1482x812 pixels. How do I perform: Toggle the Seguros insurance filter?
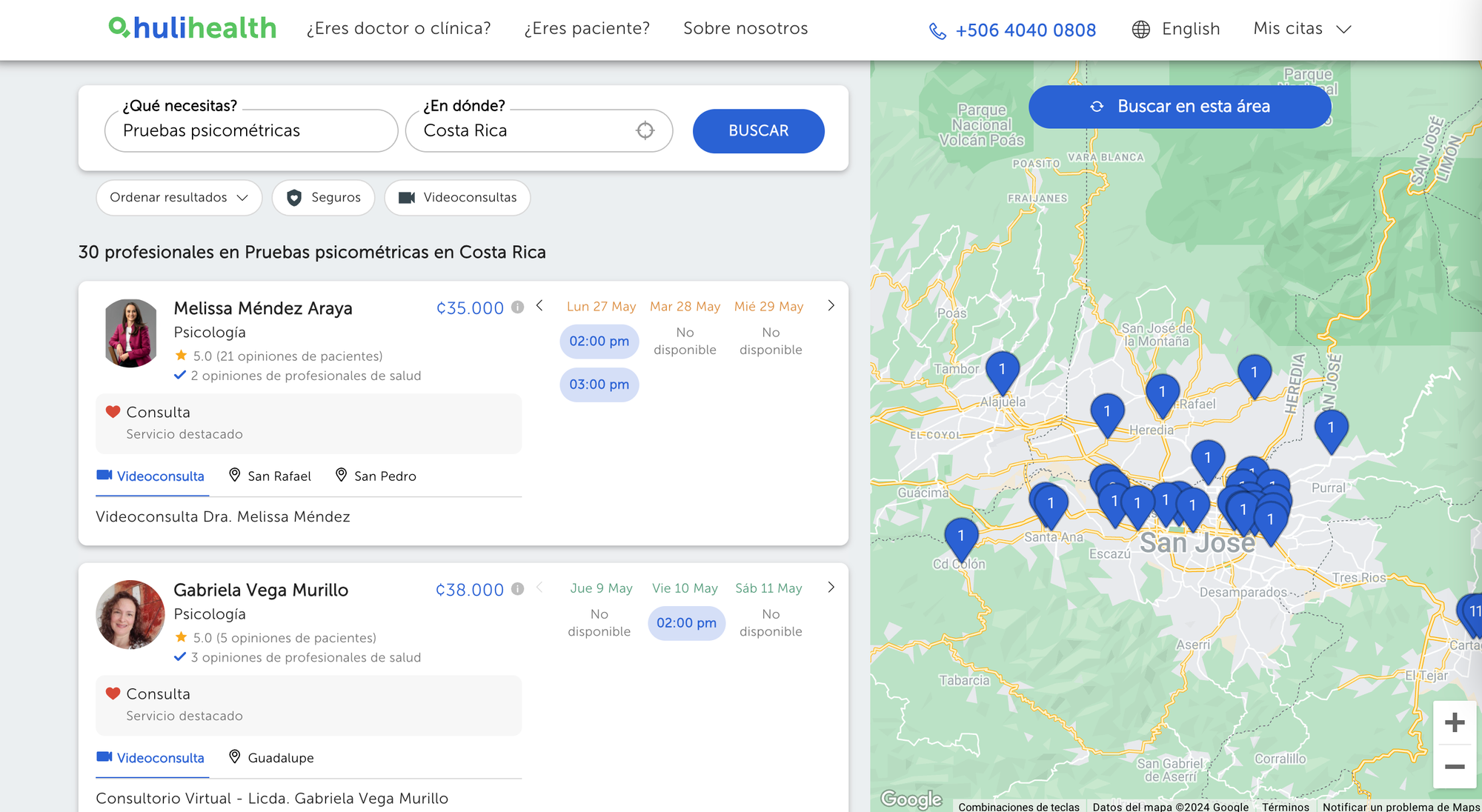pos(324,198)
